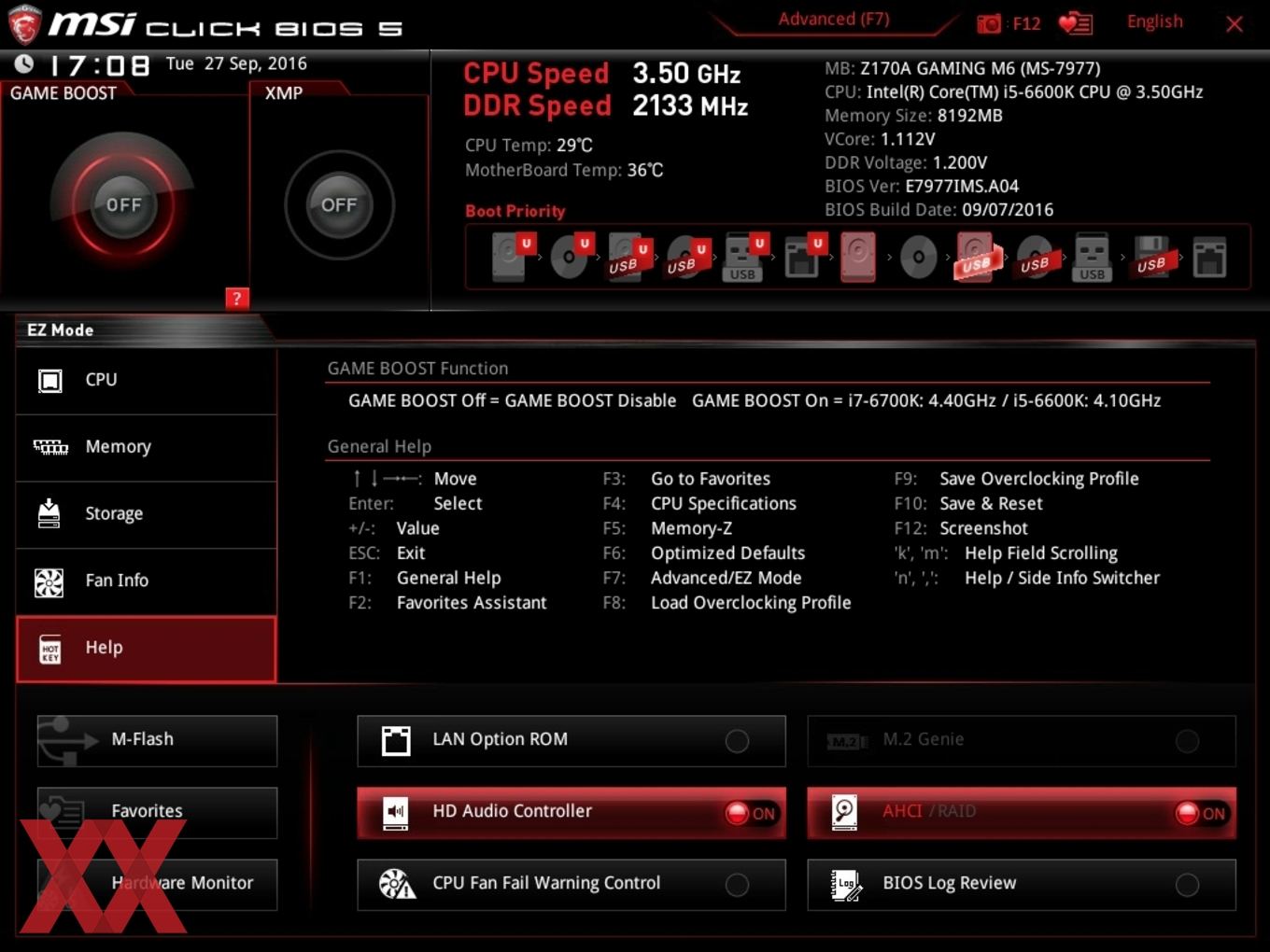Screen dimensions: 1270x952
Task: Enable LAN Option ROM
Action: pyautogui.click(x=571, y=741)
